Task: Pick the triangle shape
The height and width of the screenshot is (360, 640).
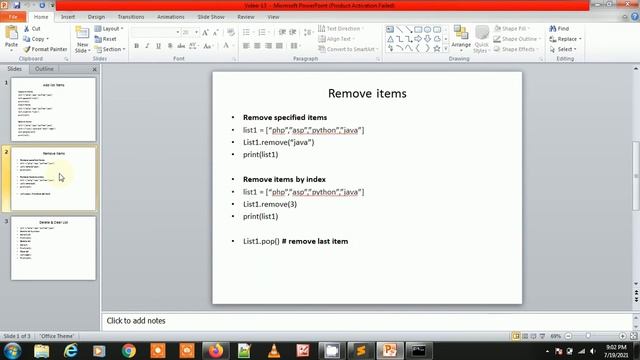Action: pos(390,39)
